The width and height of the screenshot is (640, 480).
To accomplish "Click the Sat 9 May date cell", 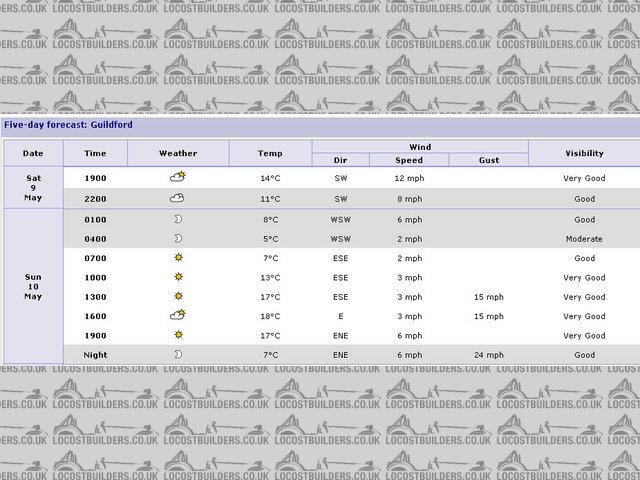I will point(33,187).
